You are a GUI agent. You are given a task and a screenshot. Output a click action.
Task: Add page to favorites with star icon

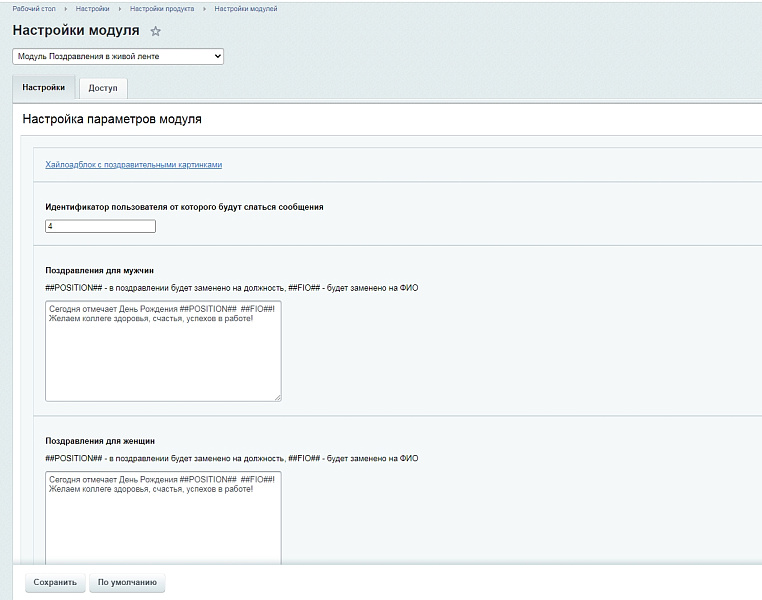(155, 32)
